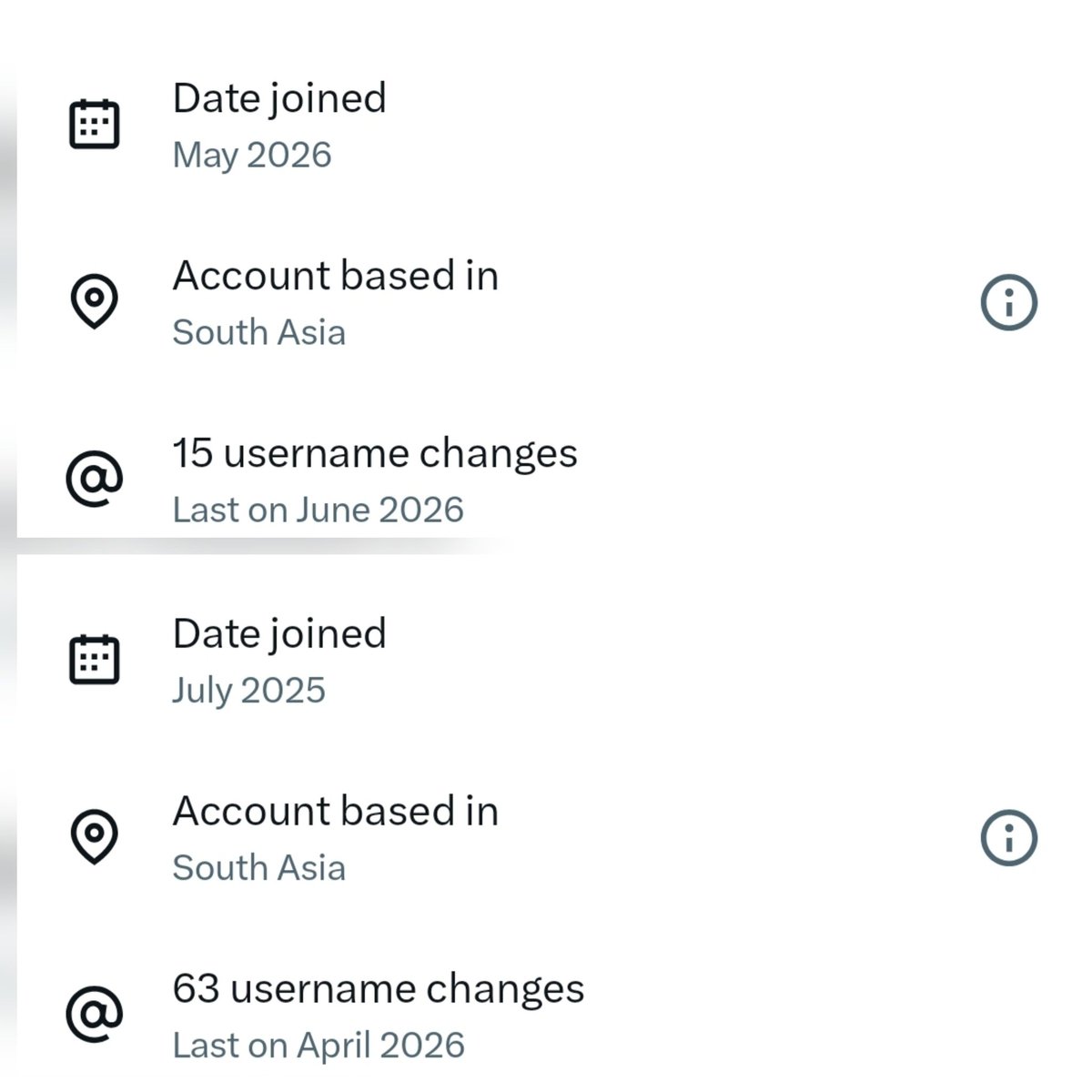The height and width of the screenshot is (1092, 1092).
Task: Tap the upper Date joined heading
Action: [279, 99]
